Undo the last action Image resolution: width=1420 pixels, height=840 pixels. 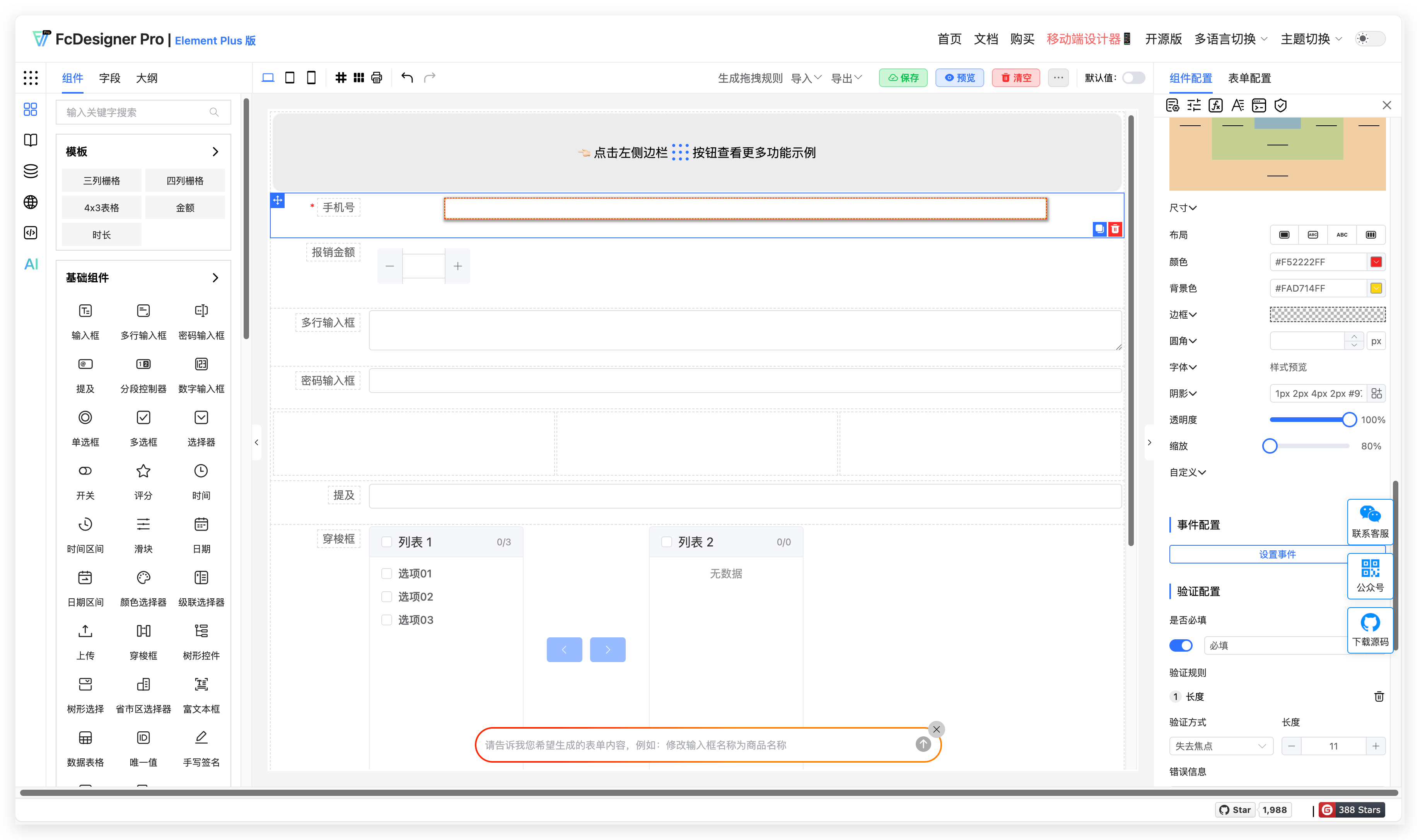[406, 78]
